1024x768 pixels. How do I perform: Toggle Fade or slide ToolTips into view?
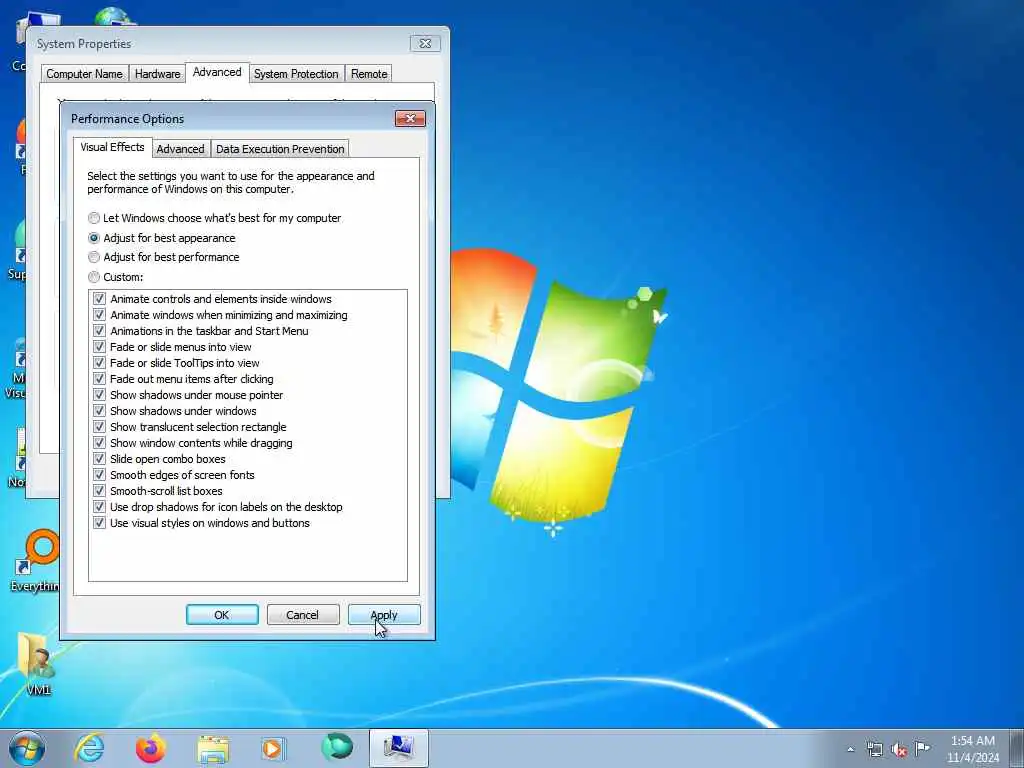[x=99, y=363]
